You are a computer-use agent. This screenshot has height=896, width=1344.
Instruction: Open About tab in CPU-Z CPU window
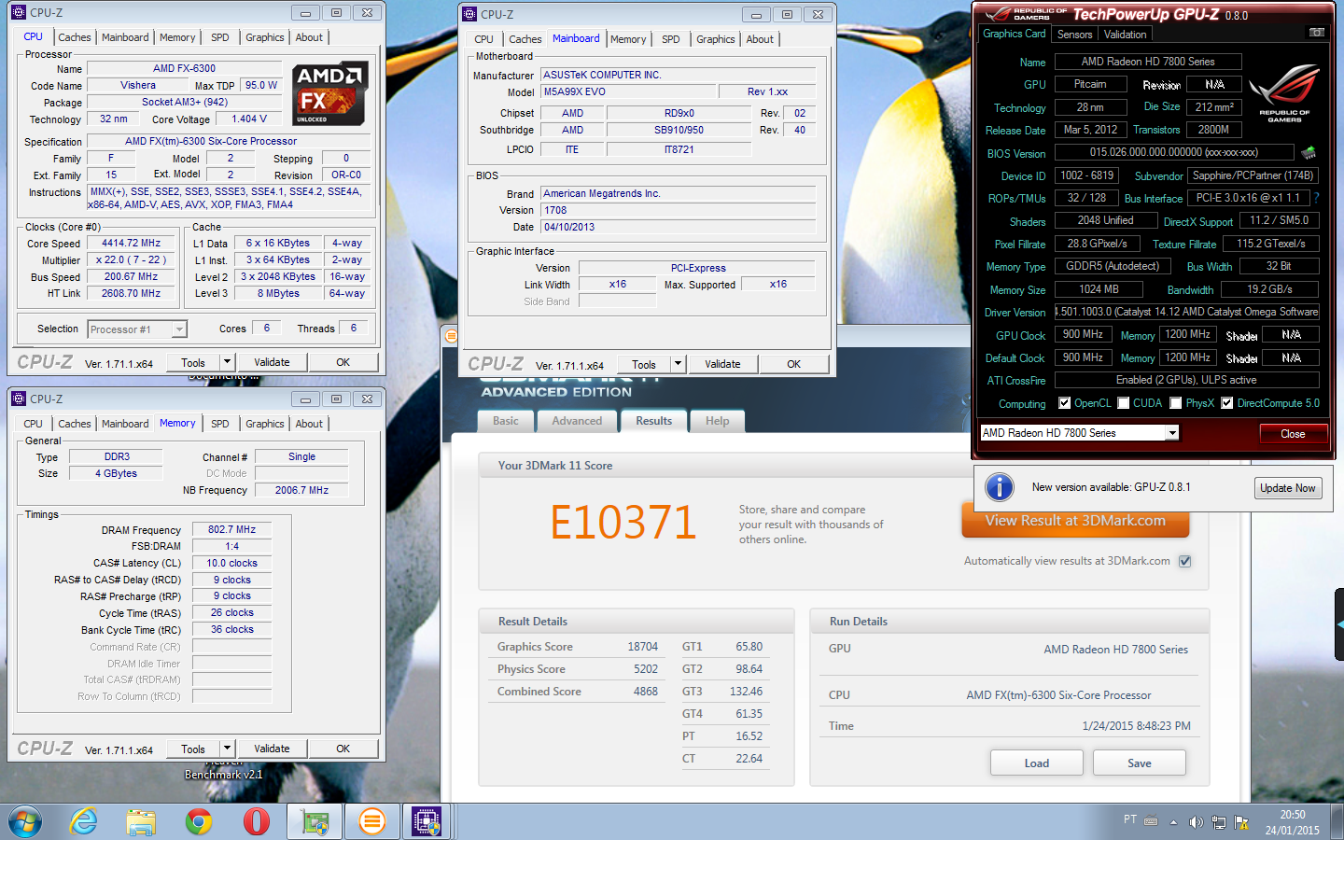(309, 37)
